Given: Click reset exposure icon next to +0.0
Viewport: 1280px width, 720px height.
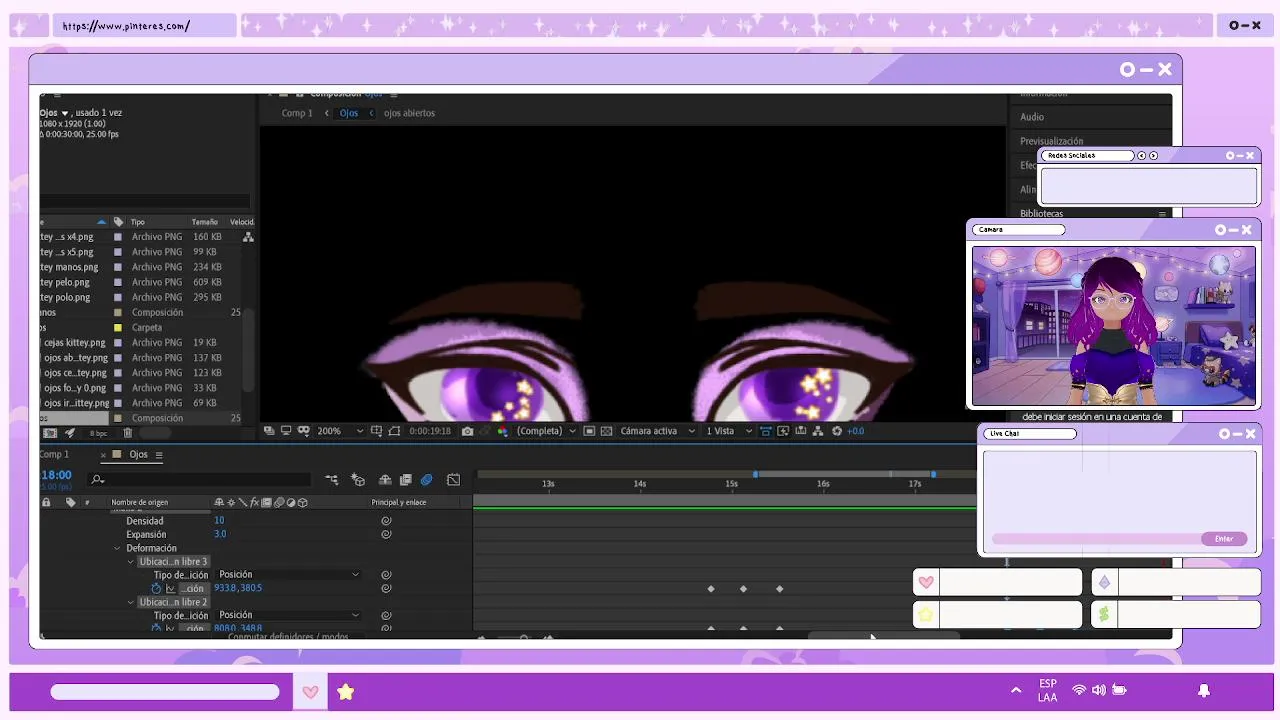Looking at the screenshot, I should tap(836, 431).
